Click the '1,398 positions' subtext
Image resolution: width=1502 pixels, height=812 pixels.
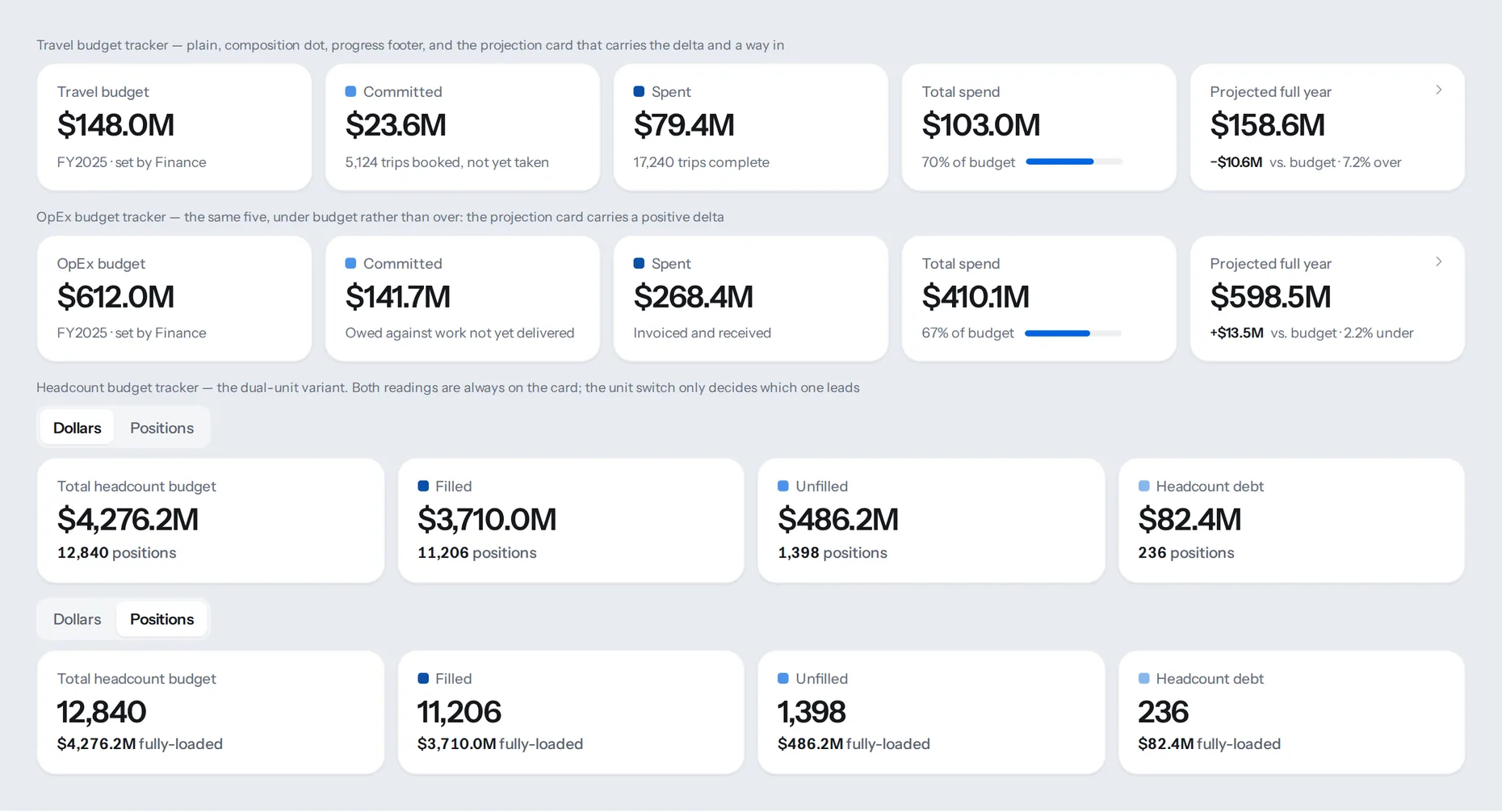(832, 553)
